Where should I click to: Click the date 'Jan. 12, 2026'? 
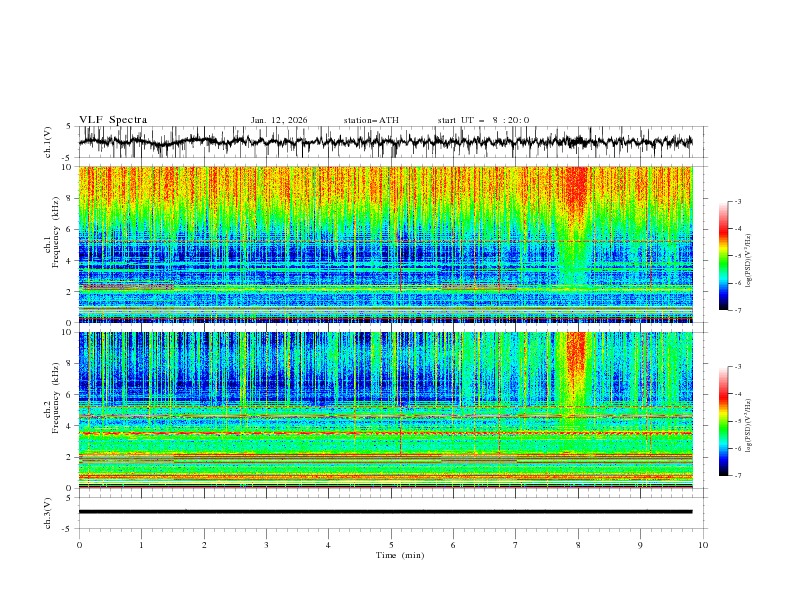tap(279, 120)
